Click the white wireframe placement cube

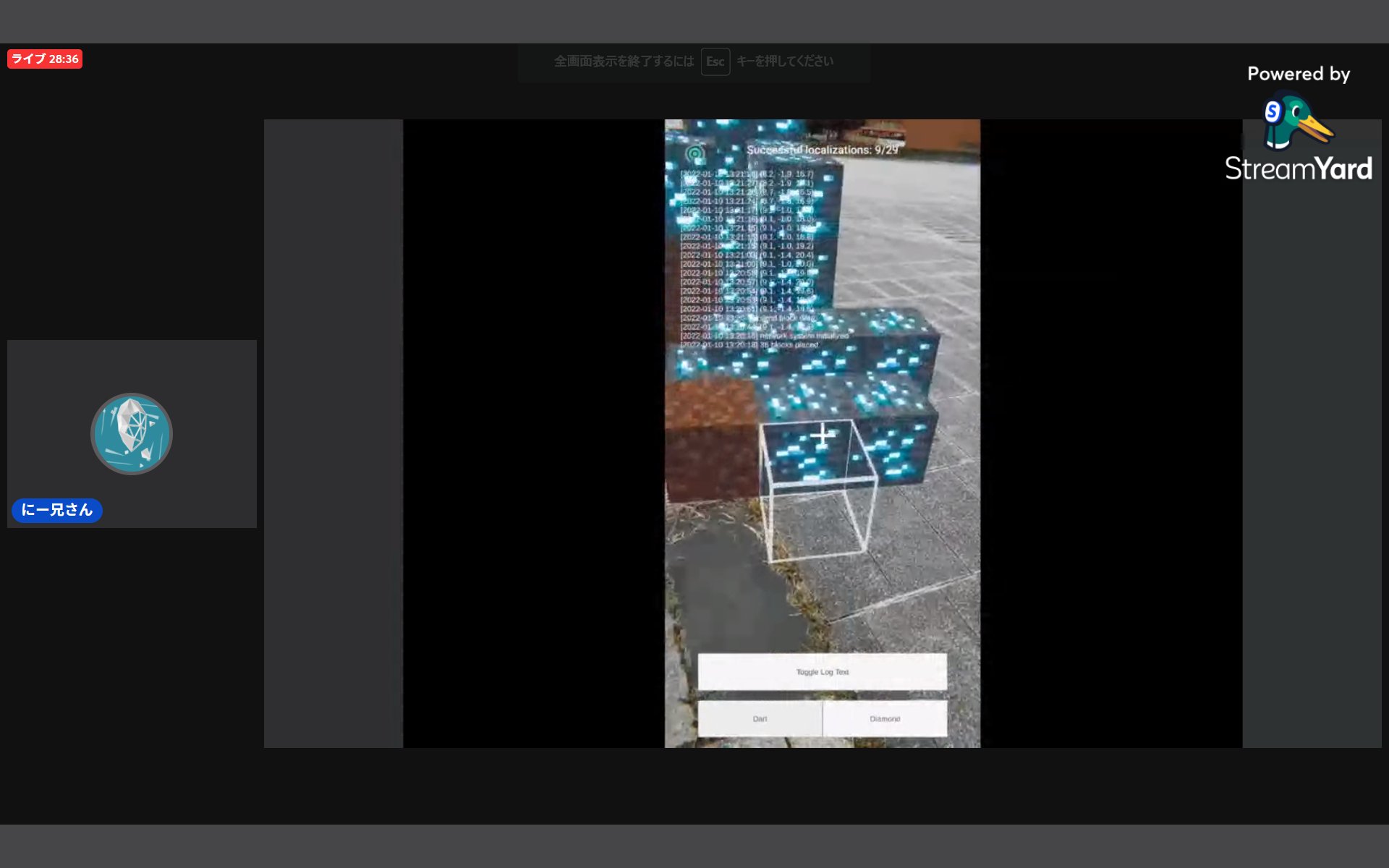click(818, 490)
